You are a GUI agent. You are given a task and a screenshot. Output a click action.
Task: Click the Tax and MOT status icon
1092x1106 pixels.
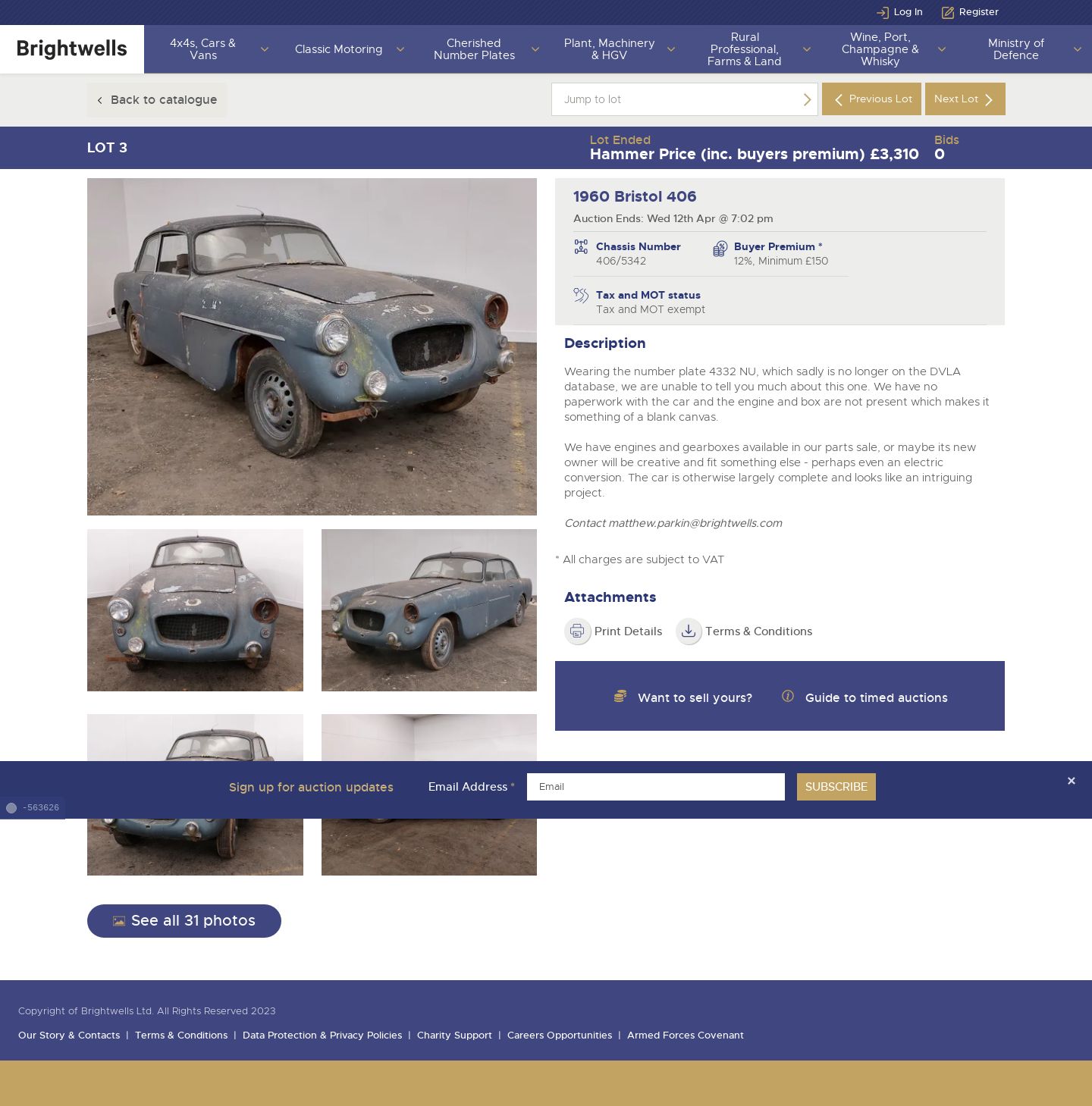coord(581,296)
